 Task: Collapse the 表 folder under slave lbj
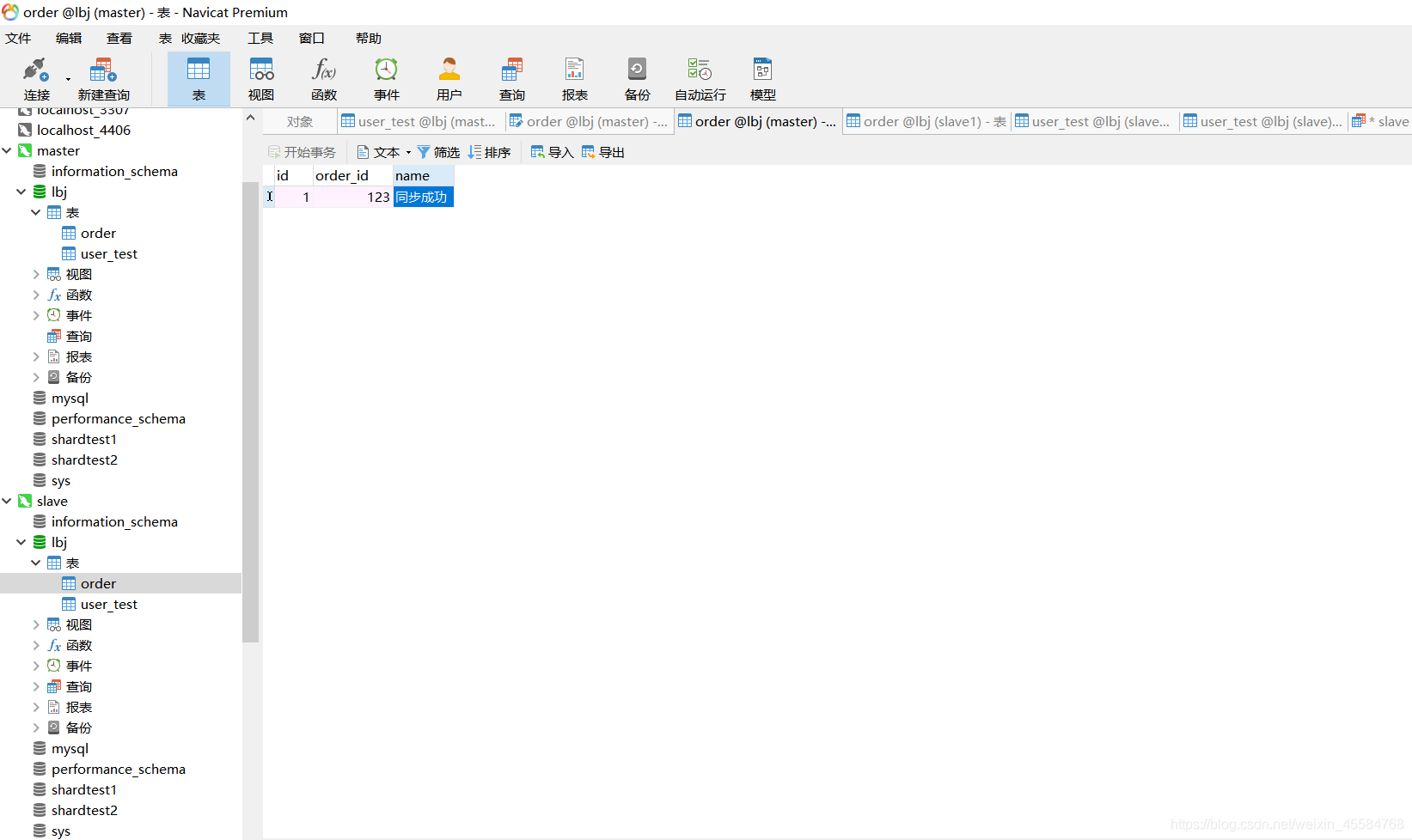[36, 563]
